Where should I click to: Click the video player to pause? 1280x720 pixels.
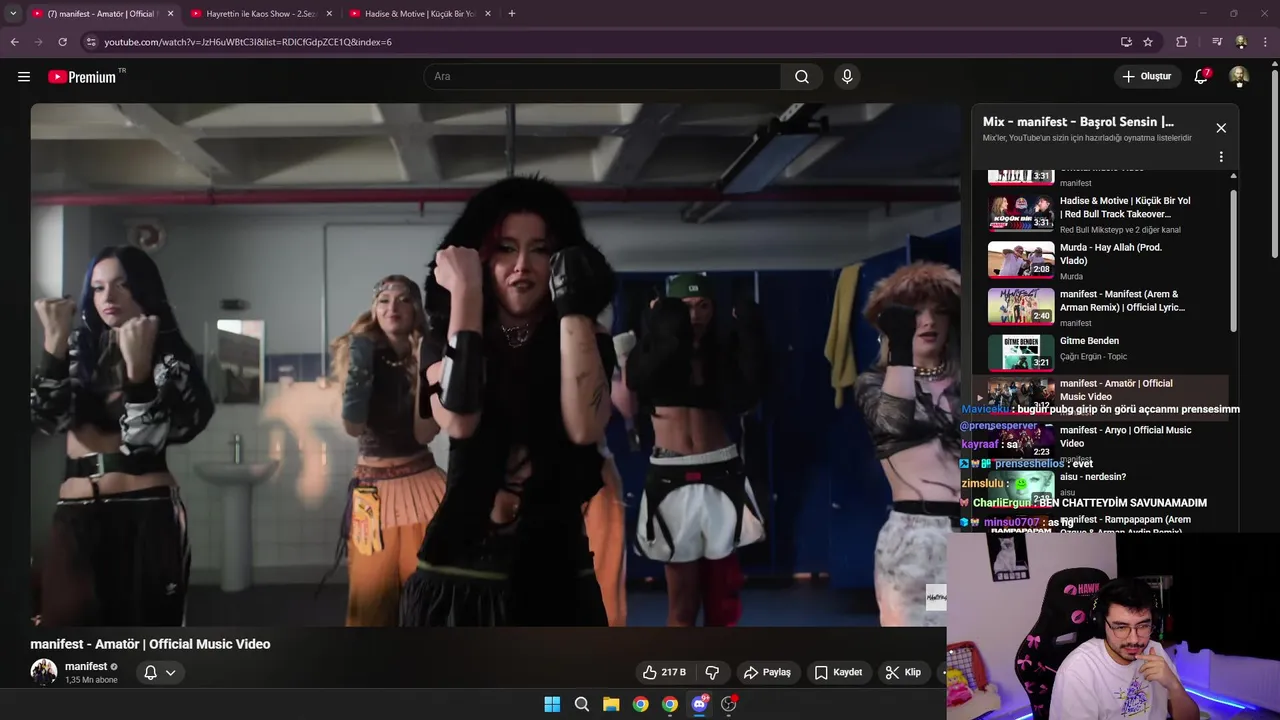[x=495, y=365]
